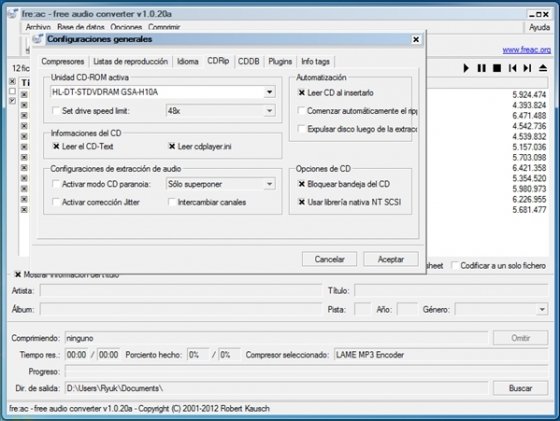Click the Comprimiendo field showing ninguno

(276, 338)
